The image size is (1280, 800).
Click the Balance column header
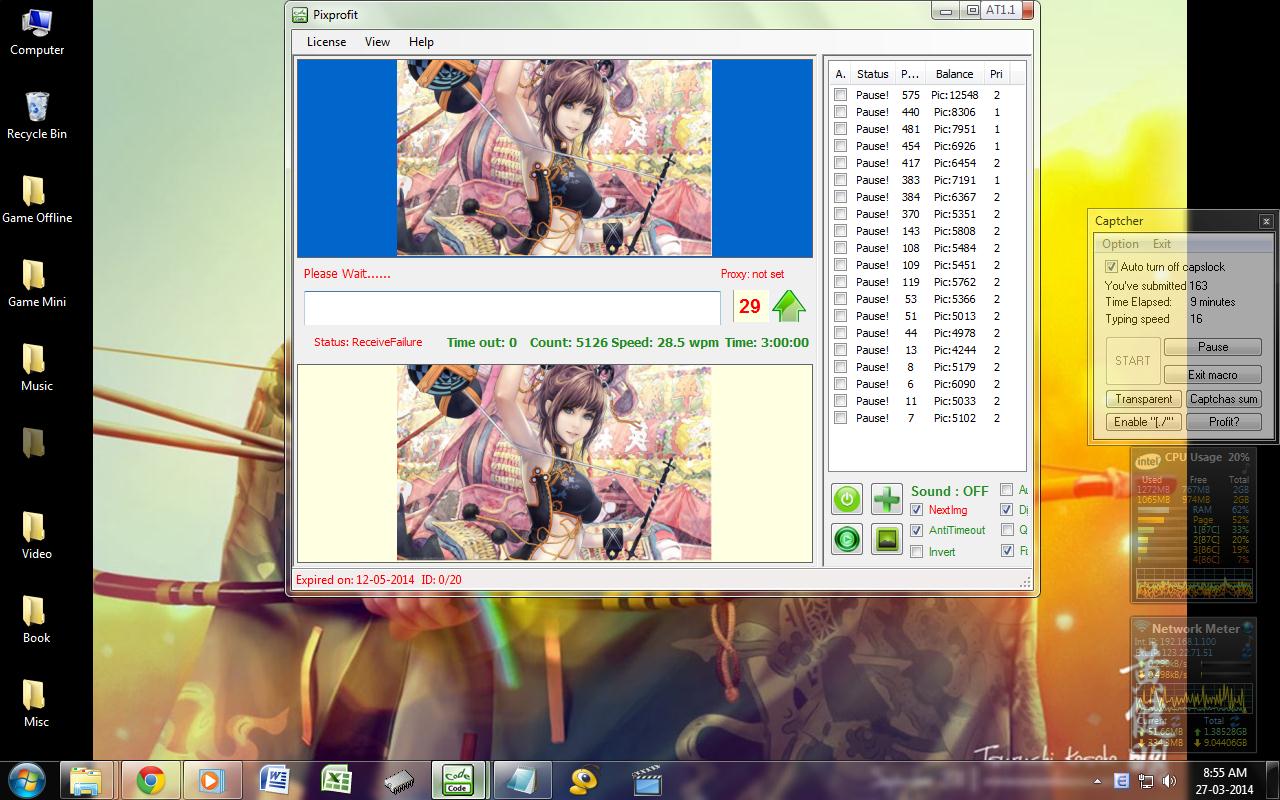click(954, 74)
